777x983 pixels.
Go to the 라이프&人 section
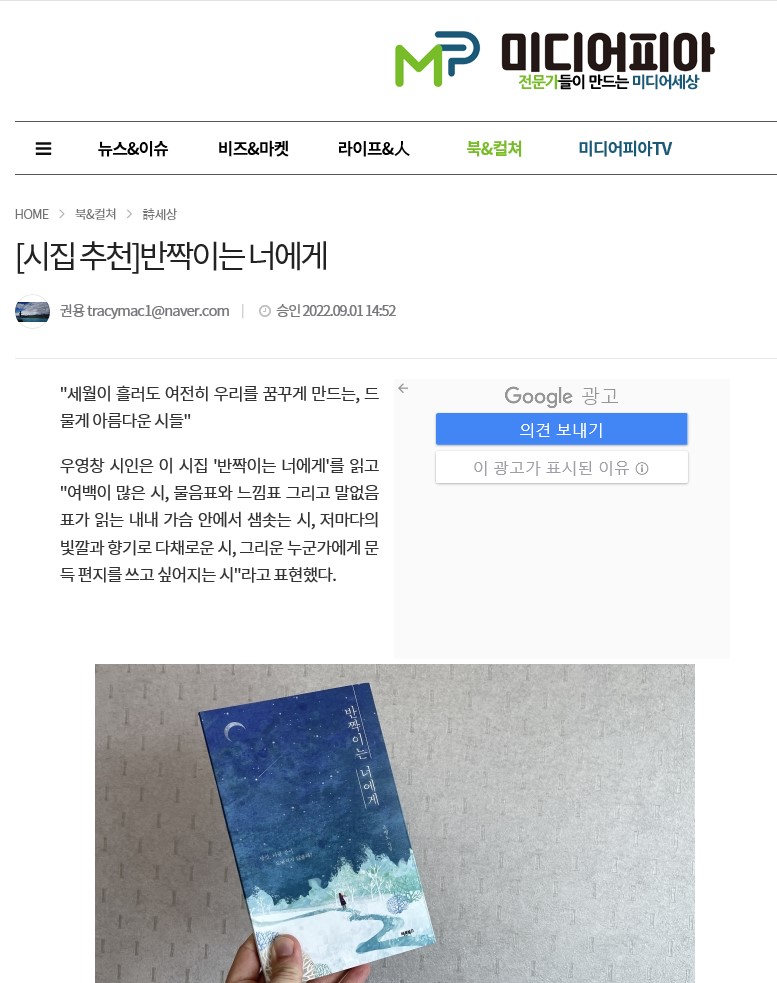[374, 149]
